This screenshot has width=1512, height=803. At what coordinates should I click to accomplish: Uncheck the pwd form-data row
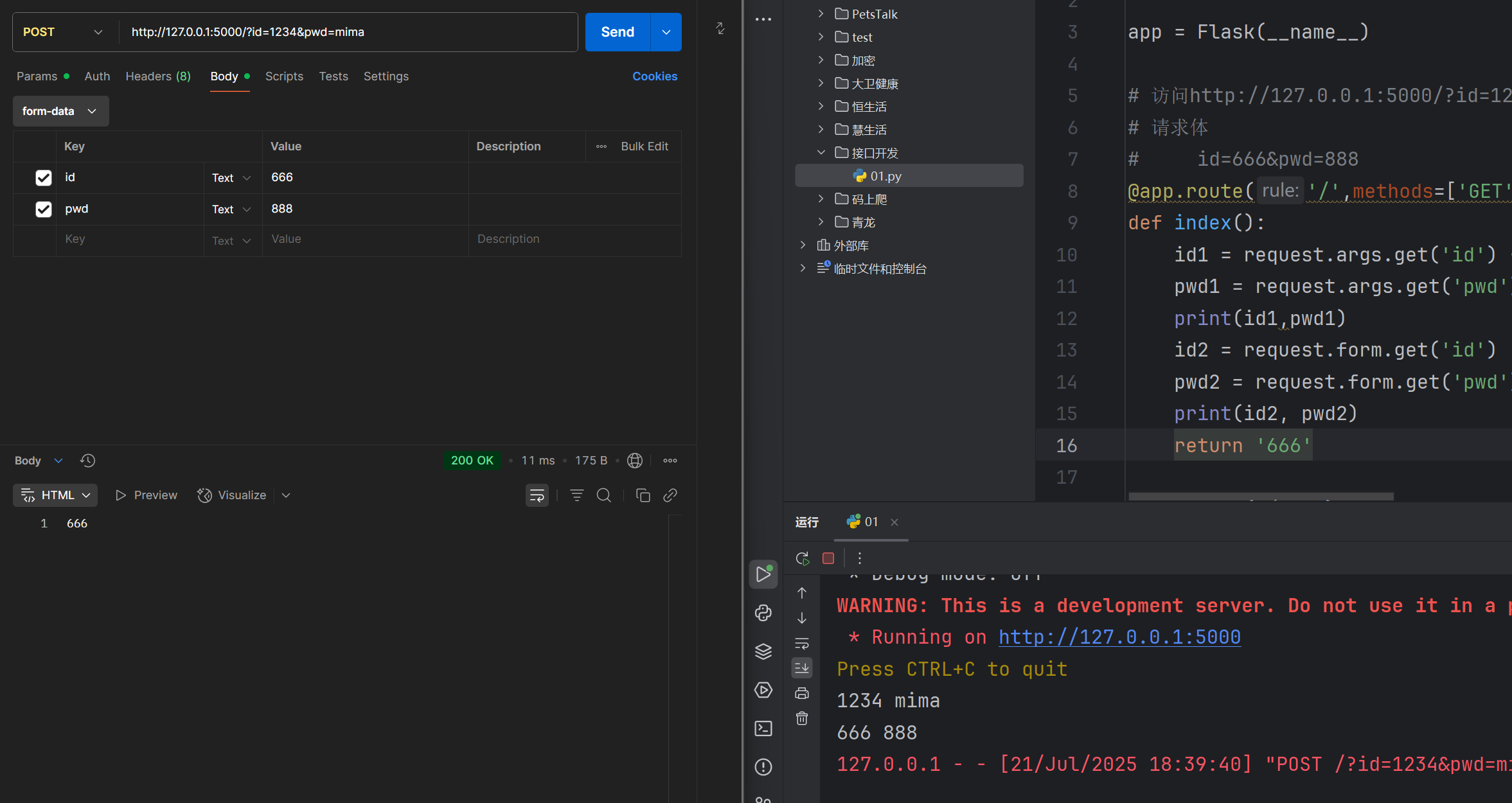(43, 209)
